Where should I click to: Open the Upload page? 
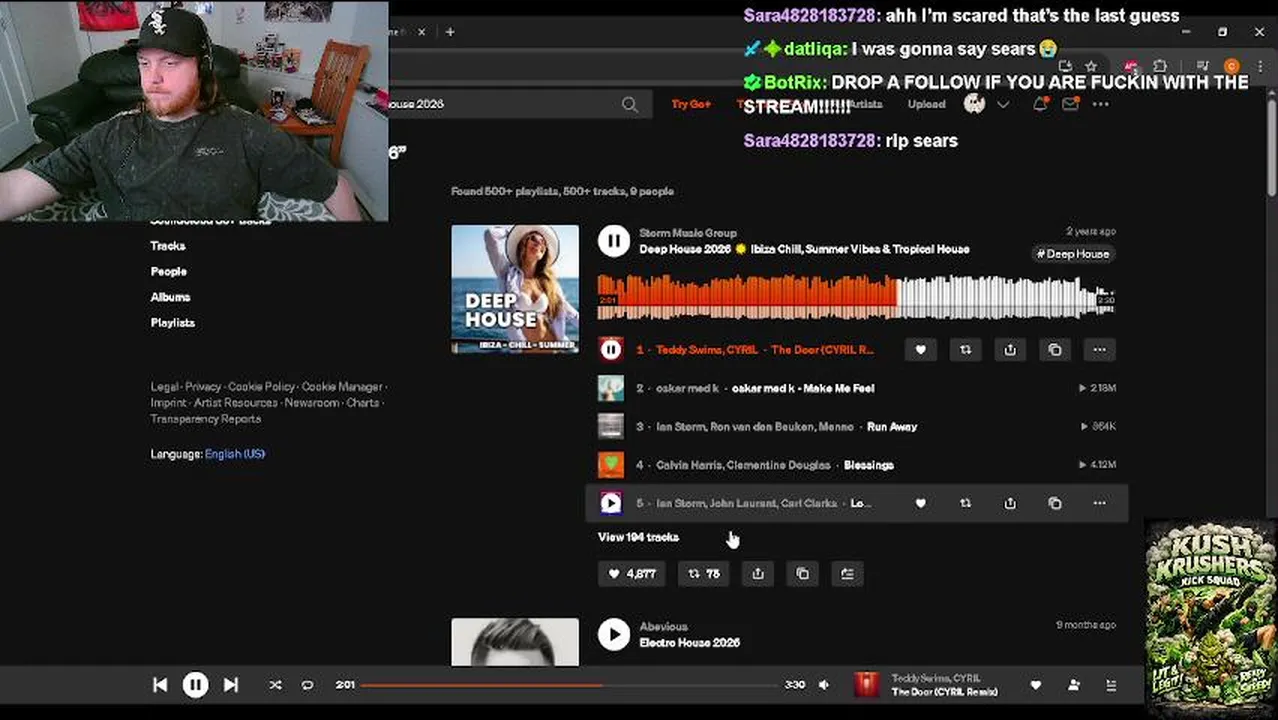pos(926,104)
